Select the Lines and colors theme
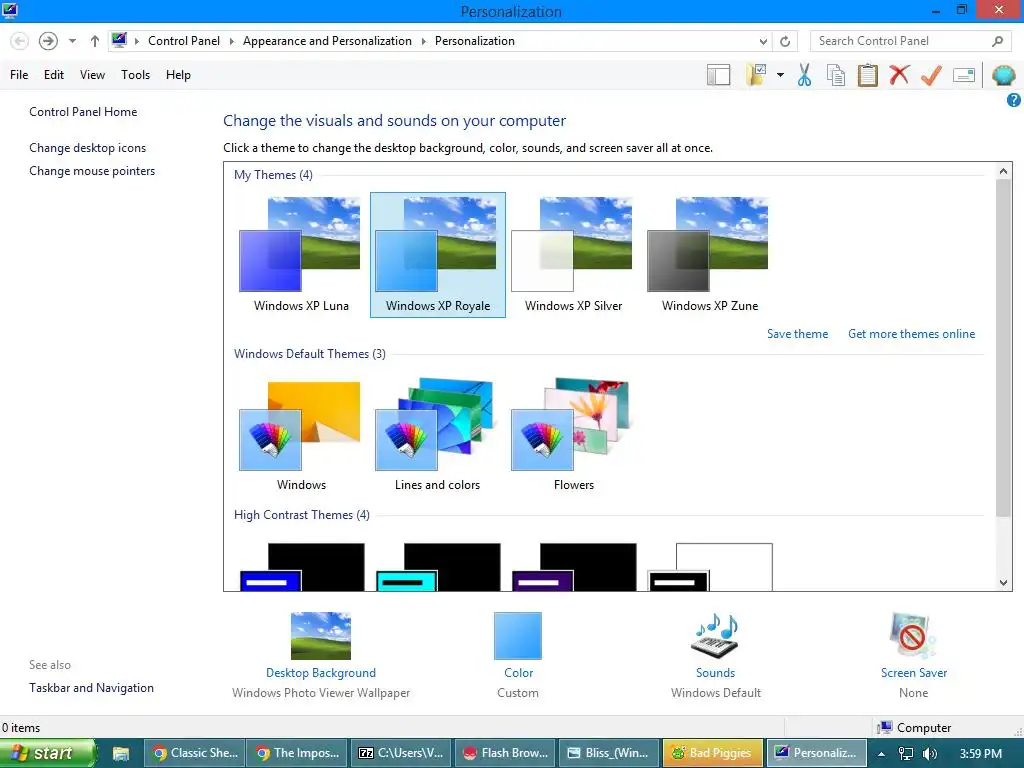Image resolution: width=1024 pixels, height=768 pixels. point(438,435)
